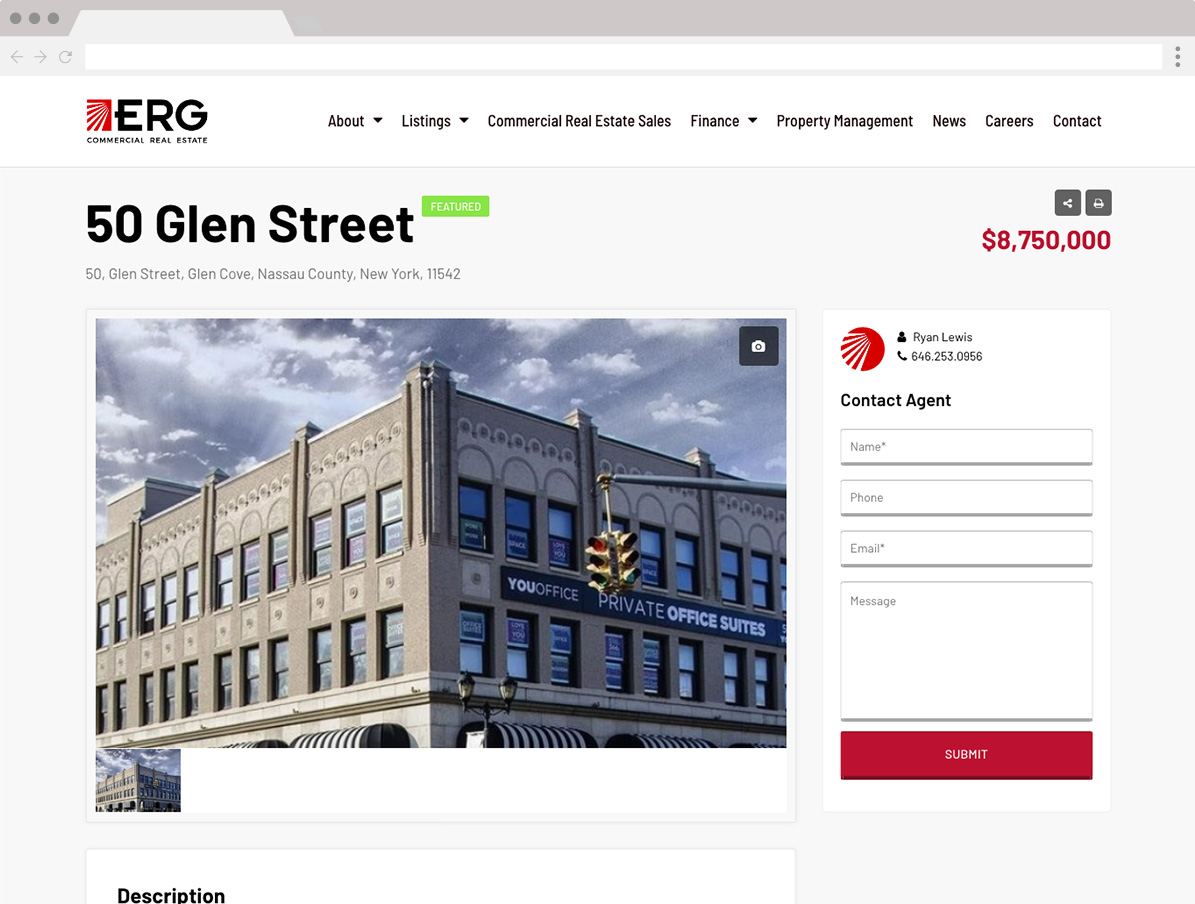Image resolution: width=1195 pixels, height=904 pixels.
Task: Click the share icon button
Action: pos(1067,203)
